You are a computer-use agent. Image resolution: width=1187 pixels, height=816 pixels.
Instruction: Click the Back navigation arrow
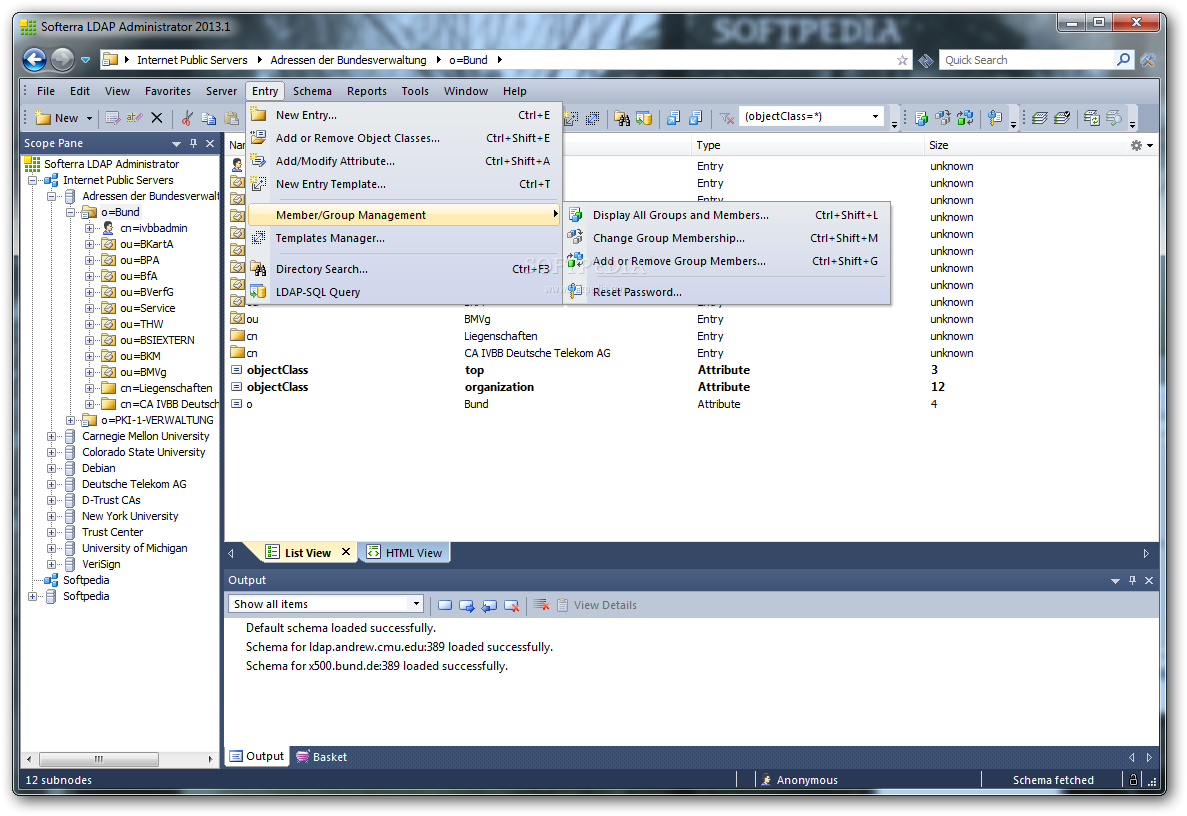tap(35, 59)
